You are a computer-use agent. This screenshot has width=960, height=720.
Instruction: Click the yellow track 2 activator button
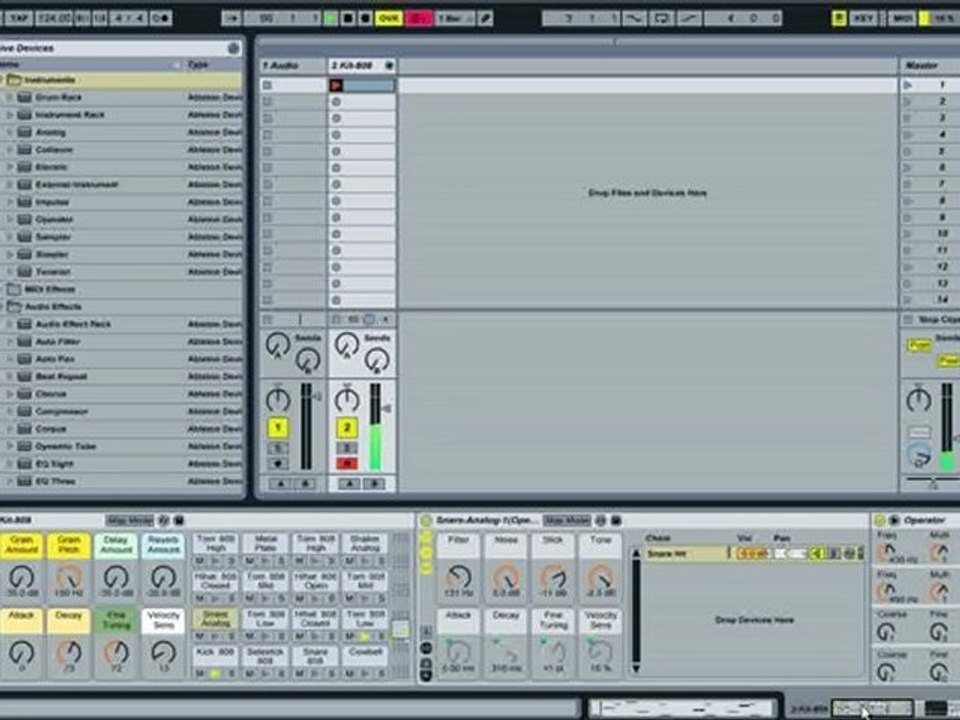(x=347, y=427)
